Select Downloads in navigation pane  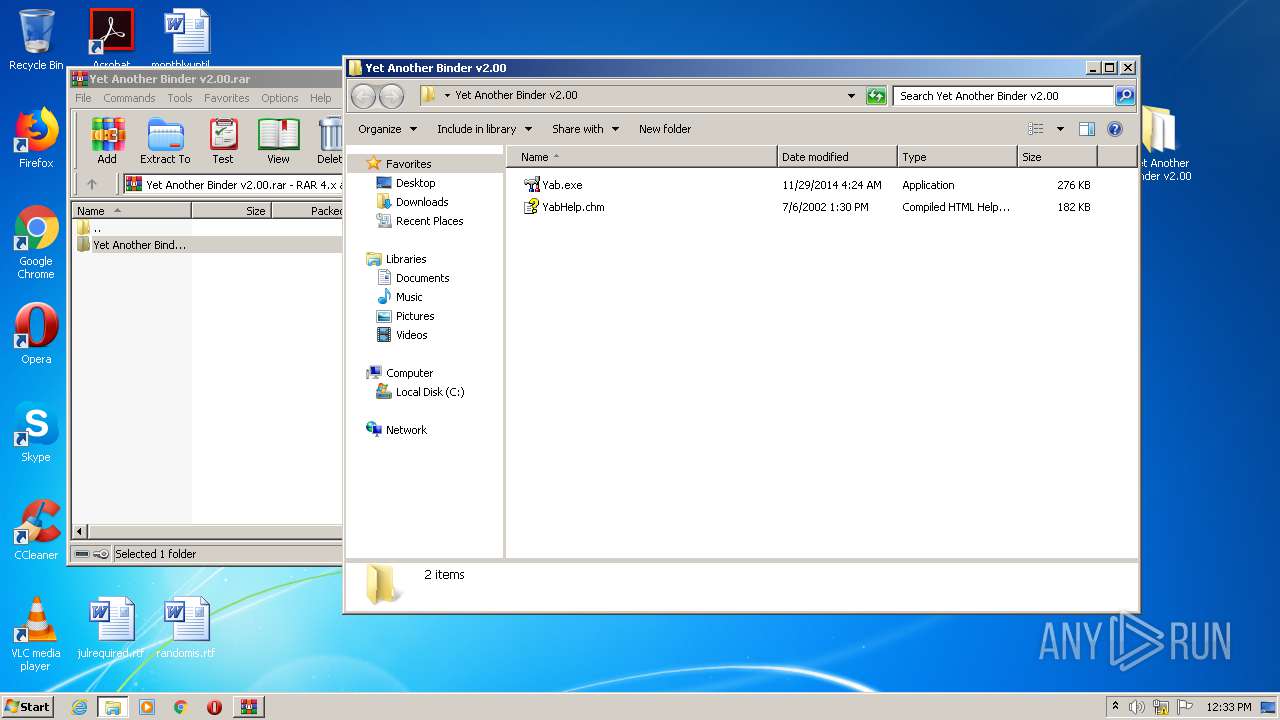pyautogui.click(x=421, y=202)
